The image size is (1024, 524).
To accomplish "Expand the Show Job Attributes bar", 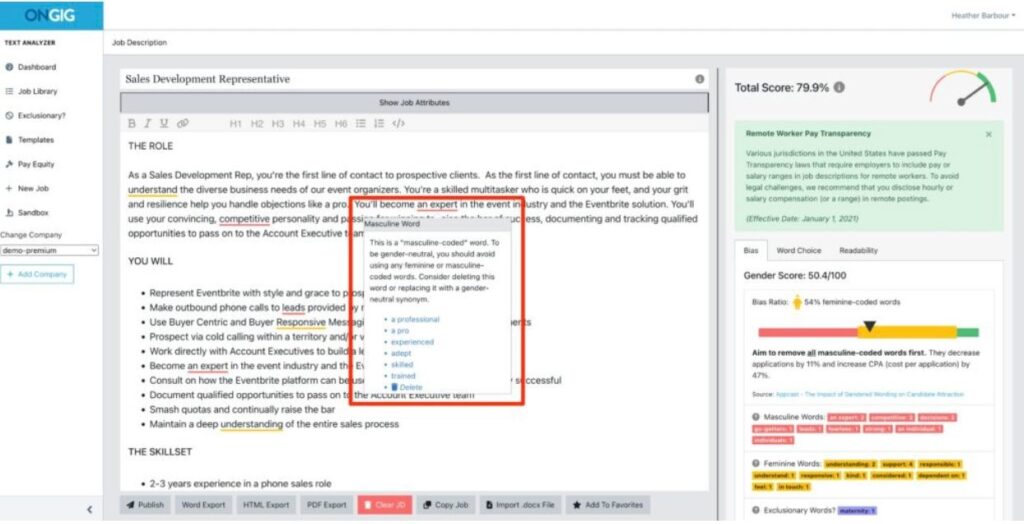I will pos(414,103).
